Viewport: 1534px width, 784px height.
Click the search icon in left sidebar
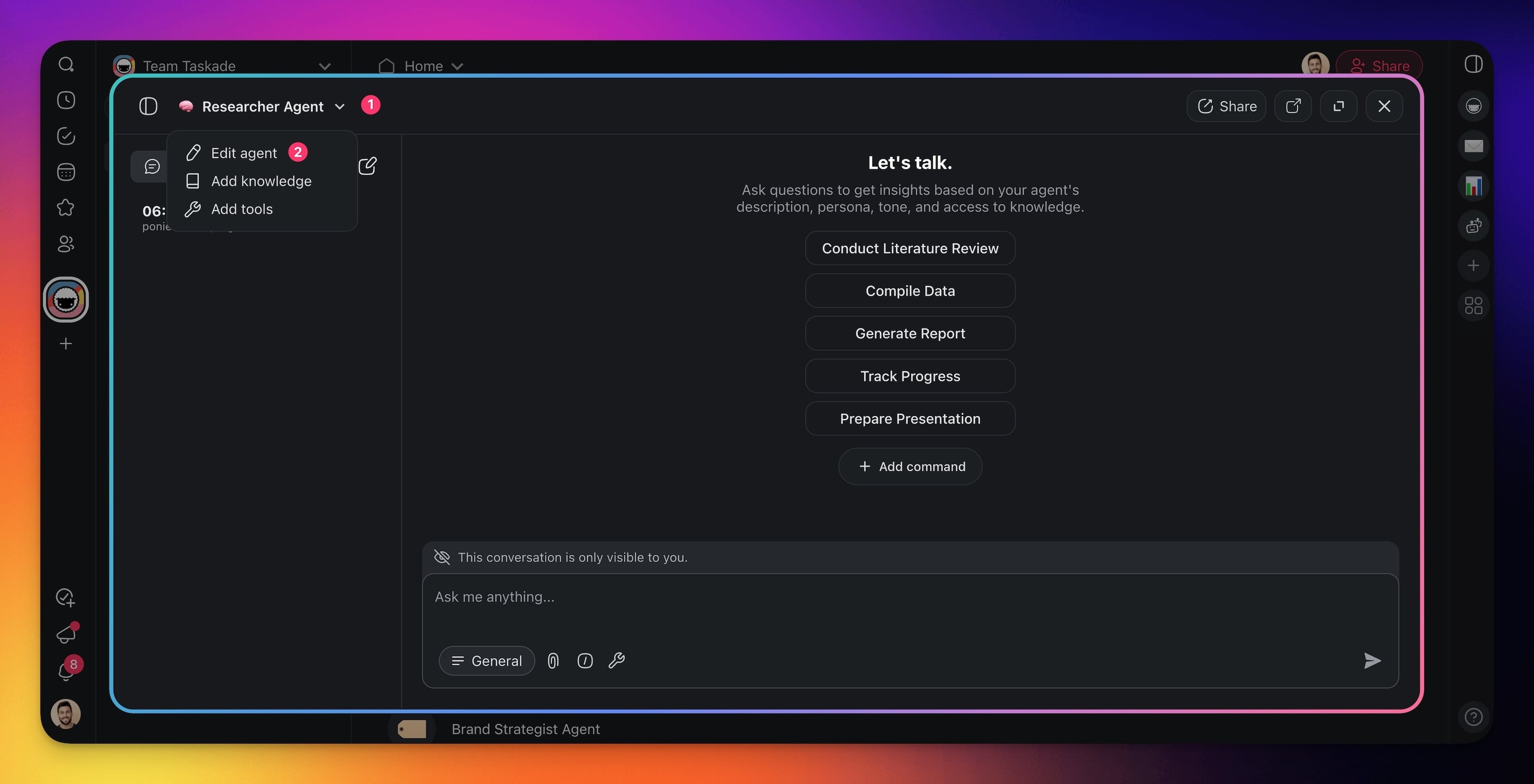click(66, 64)
